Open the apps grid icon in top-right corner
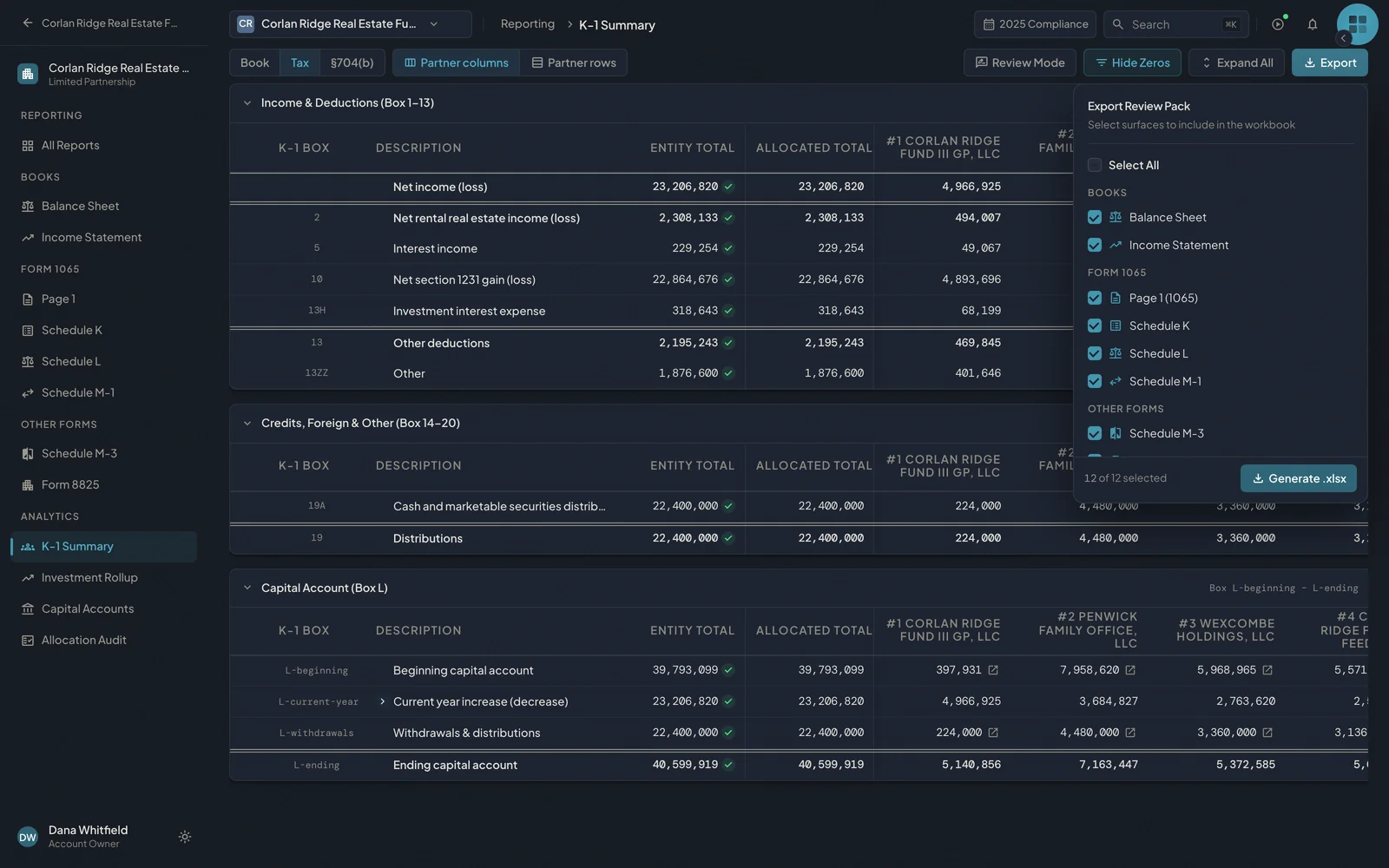 tap(1358, 24)
